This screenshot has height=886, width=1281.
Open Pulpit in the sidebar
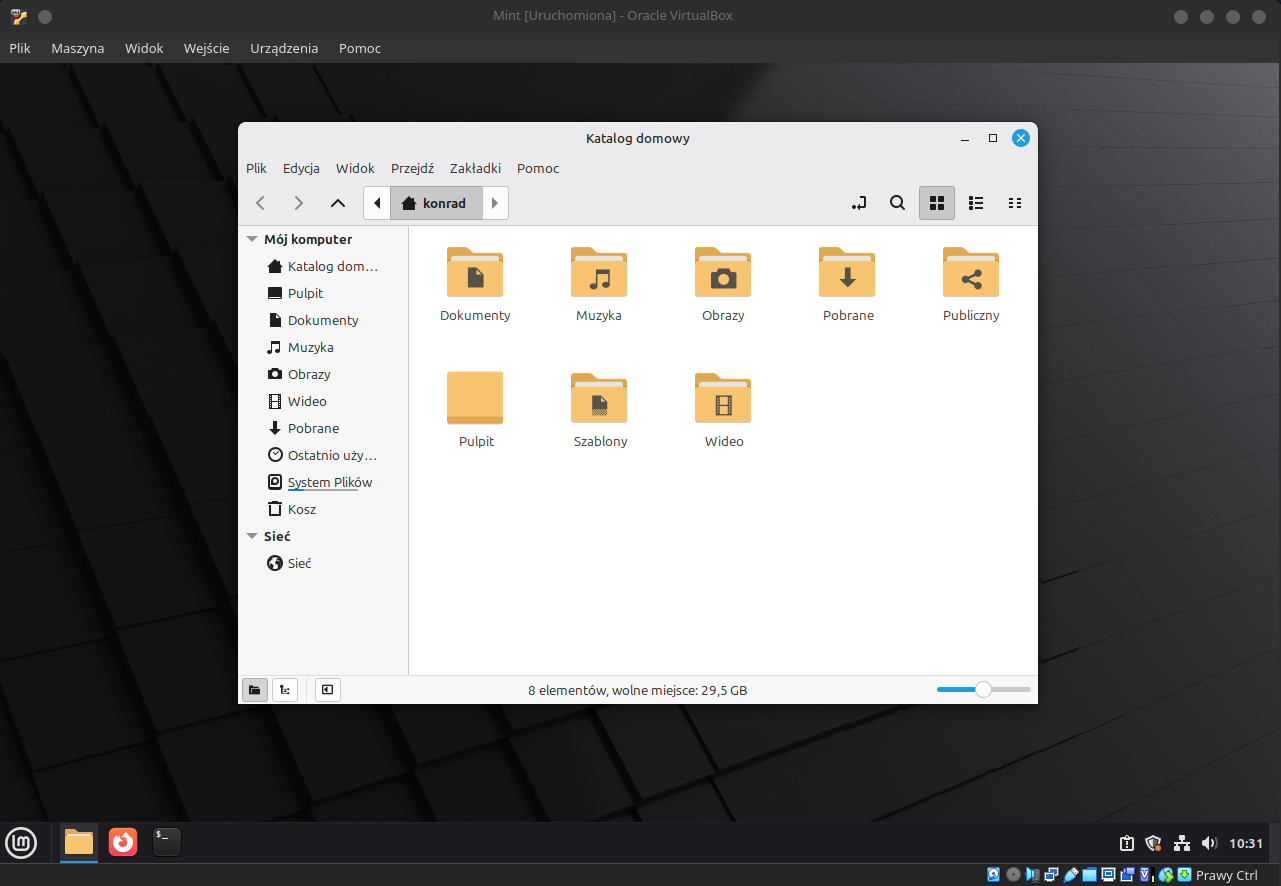pyautogui.click(x=323, y=294)
